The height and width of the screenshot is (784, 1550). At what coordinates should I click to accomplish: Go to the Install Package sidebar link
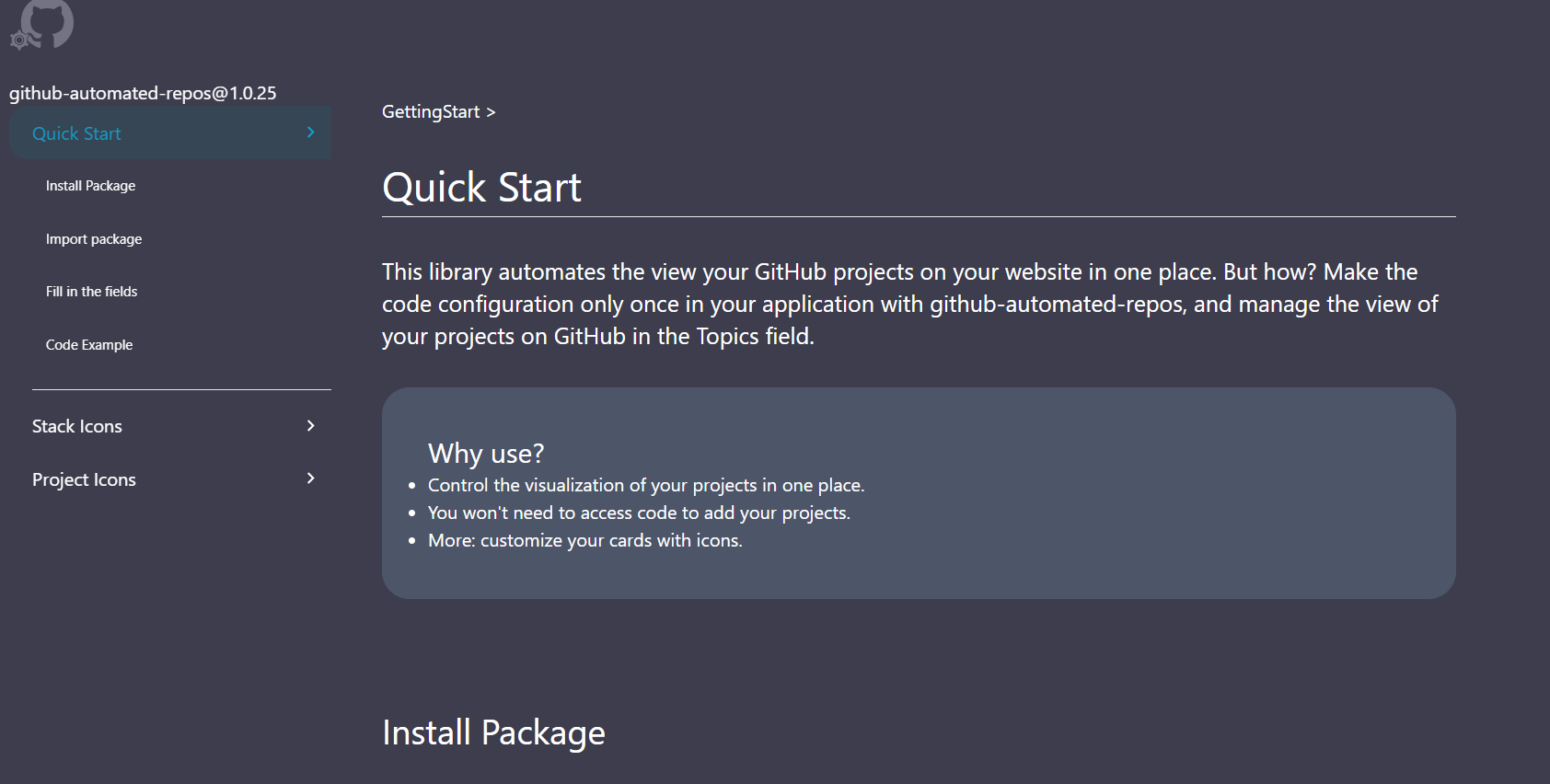point(90,186)
